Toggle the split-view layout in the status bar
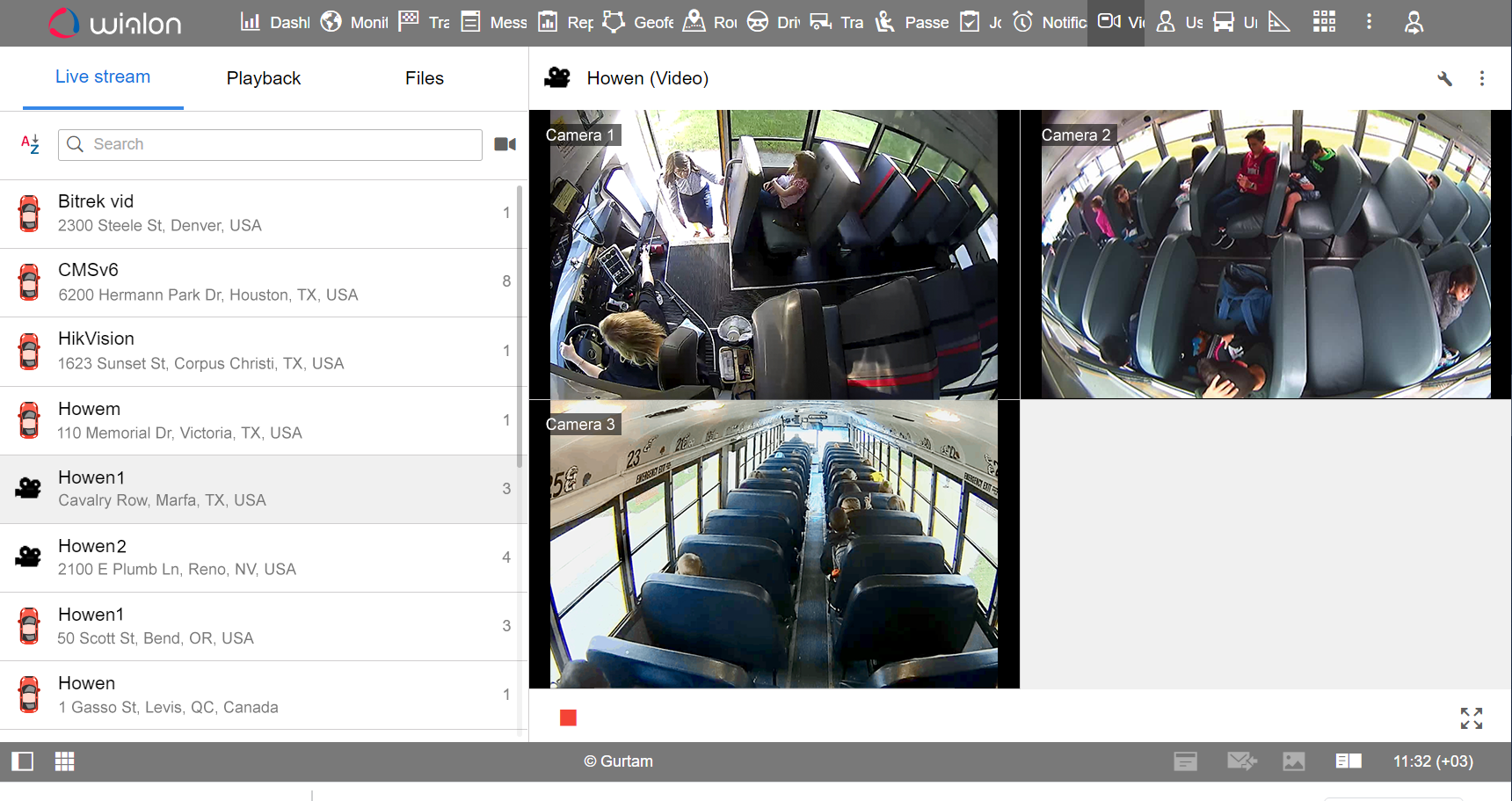Viewport: 1512px width, 801px height. (x=1348, y=761)
